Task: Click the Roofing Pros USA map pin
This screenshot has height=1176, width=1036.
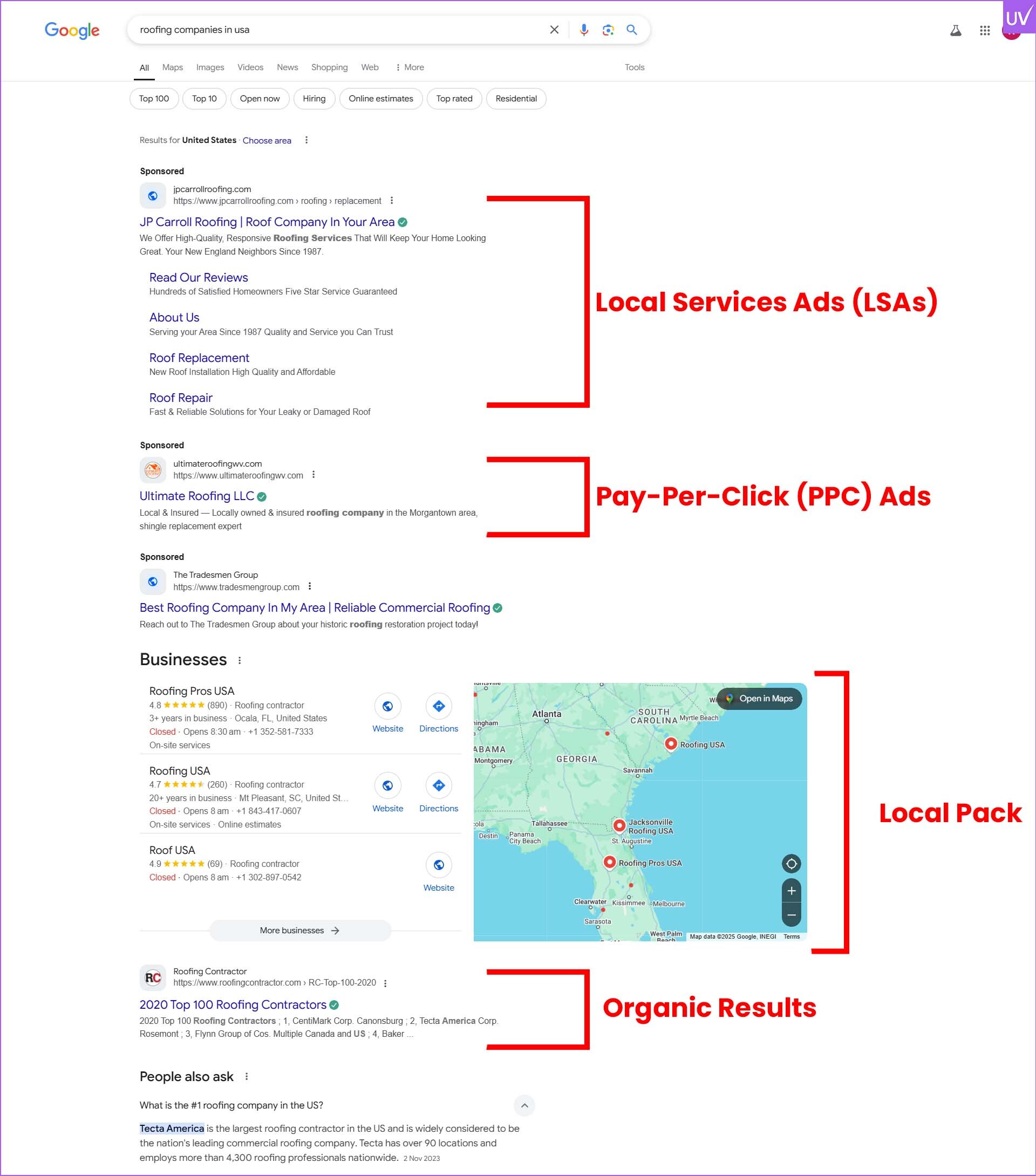Action: click(610, 863)
